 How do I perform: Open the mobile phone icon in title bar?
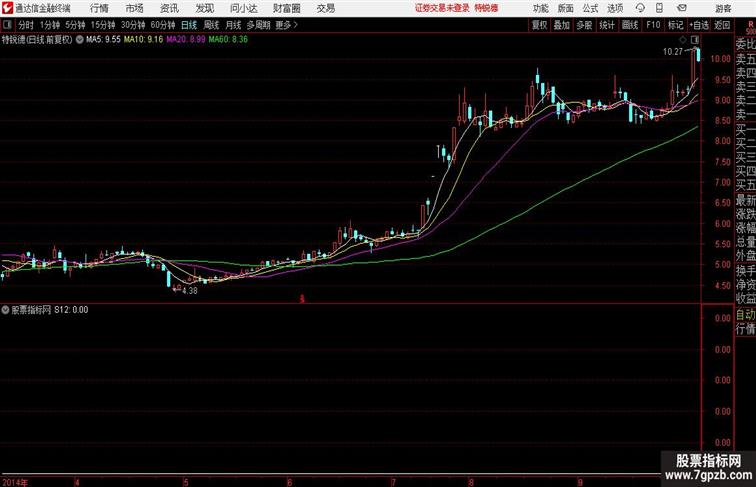pos(659,8)
